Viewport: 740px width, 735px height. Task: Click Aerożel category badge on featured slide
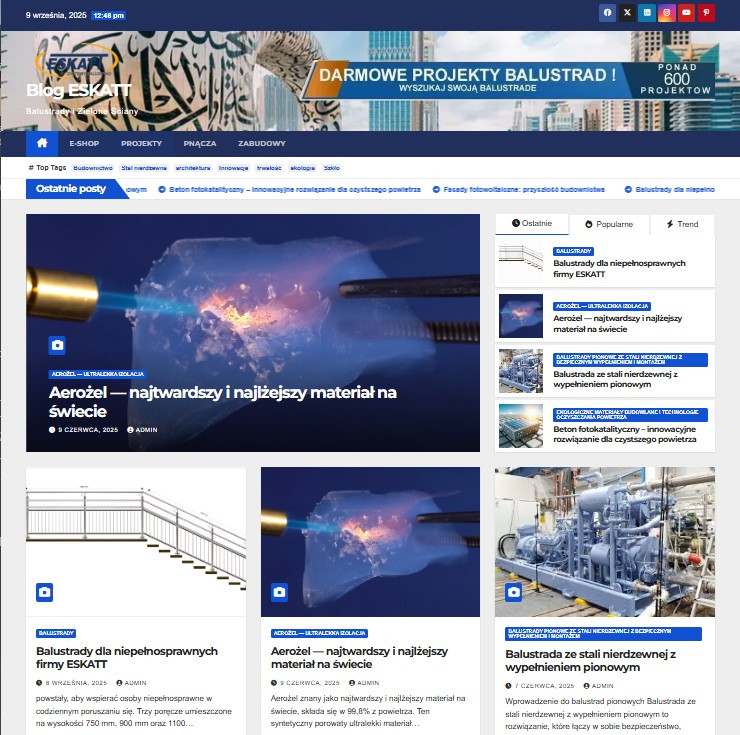(98, 374)
